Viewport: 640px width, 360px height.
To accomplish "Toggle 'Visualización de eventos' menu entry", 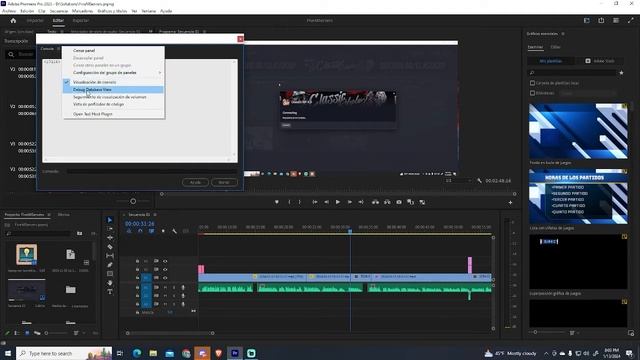I will [x=113, y=82].
